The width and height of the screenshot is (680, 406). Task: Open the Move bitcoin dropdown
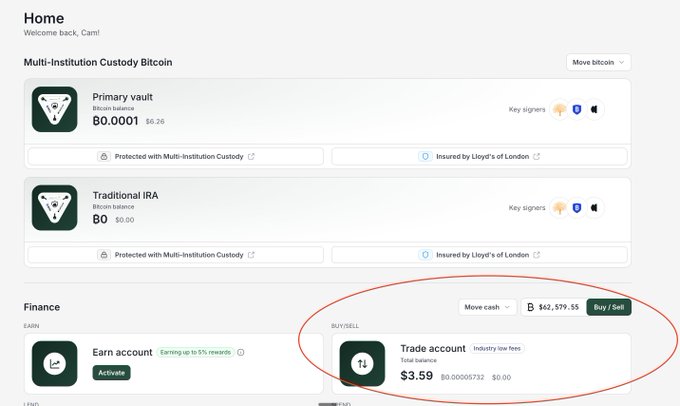coord(598,62)
